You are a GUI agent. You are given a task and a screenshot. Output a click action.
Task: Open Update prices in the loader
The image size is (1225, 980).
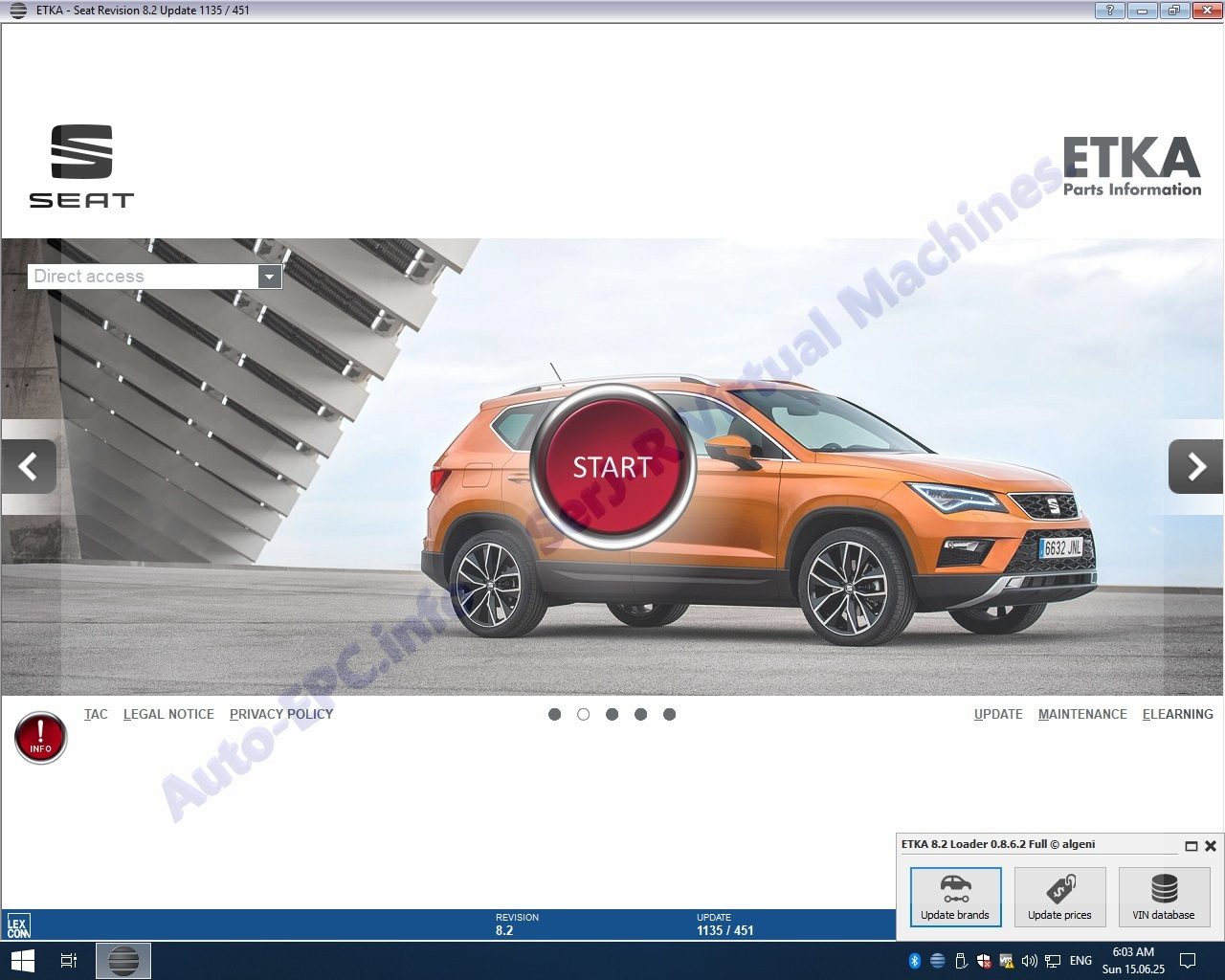[1059, 897]
